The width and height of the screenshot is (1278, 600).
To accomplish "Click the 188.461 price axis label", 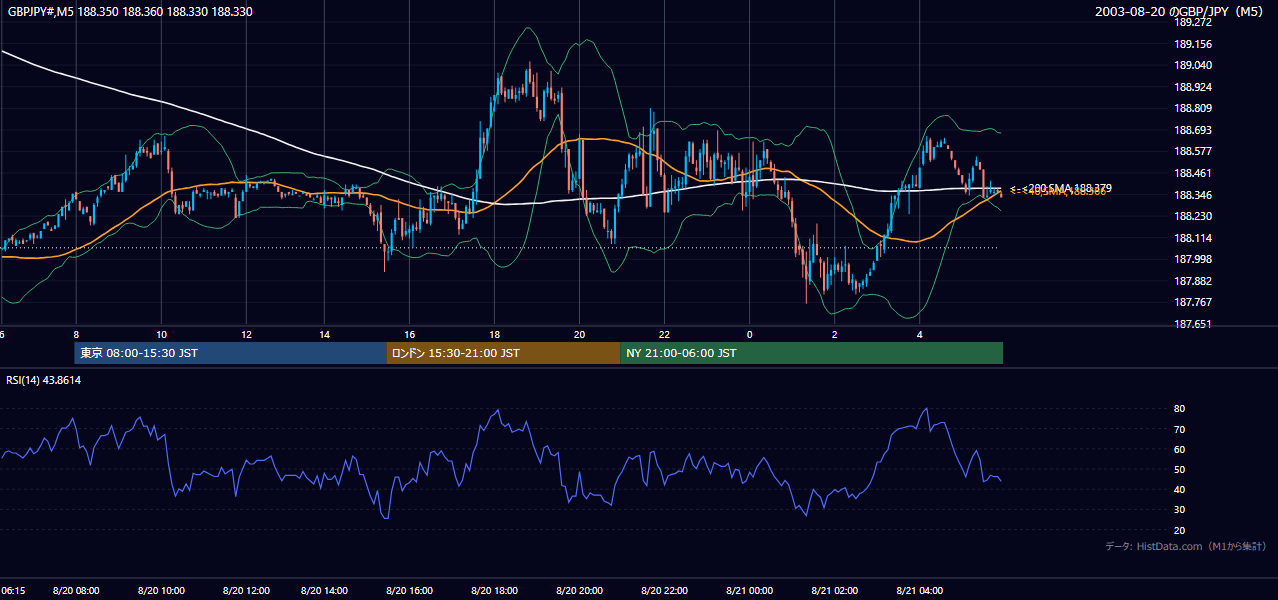I will pyautogui.click(x=1194, y=173).
